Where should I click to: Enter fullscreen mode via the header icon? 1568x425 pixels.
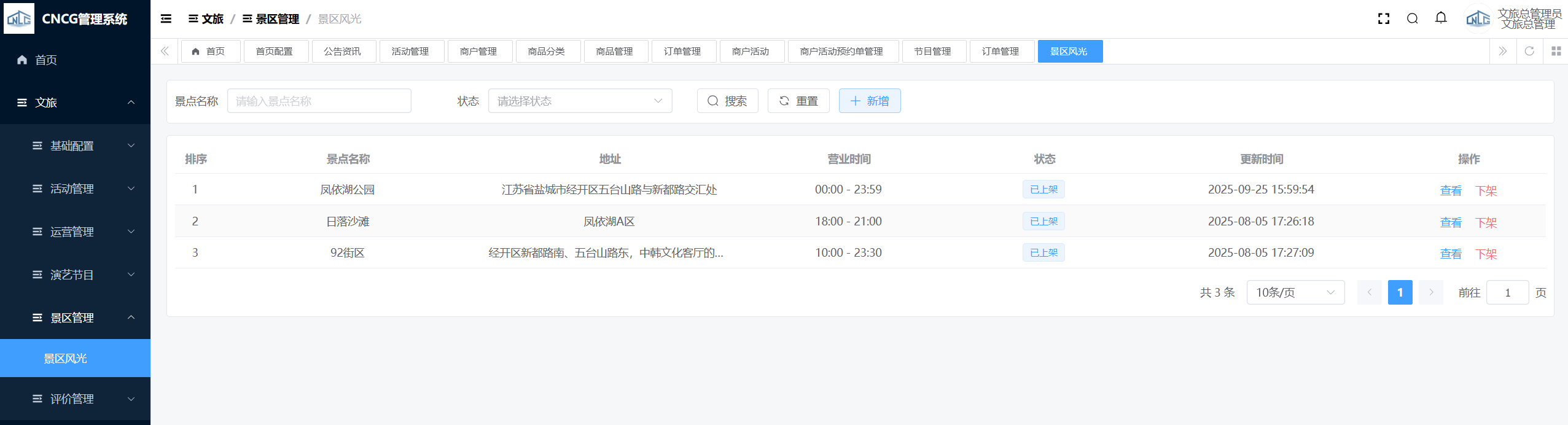pos(1383,19)
